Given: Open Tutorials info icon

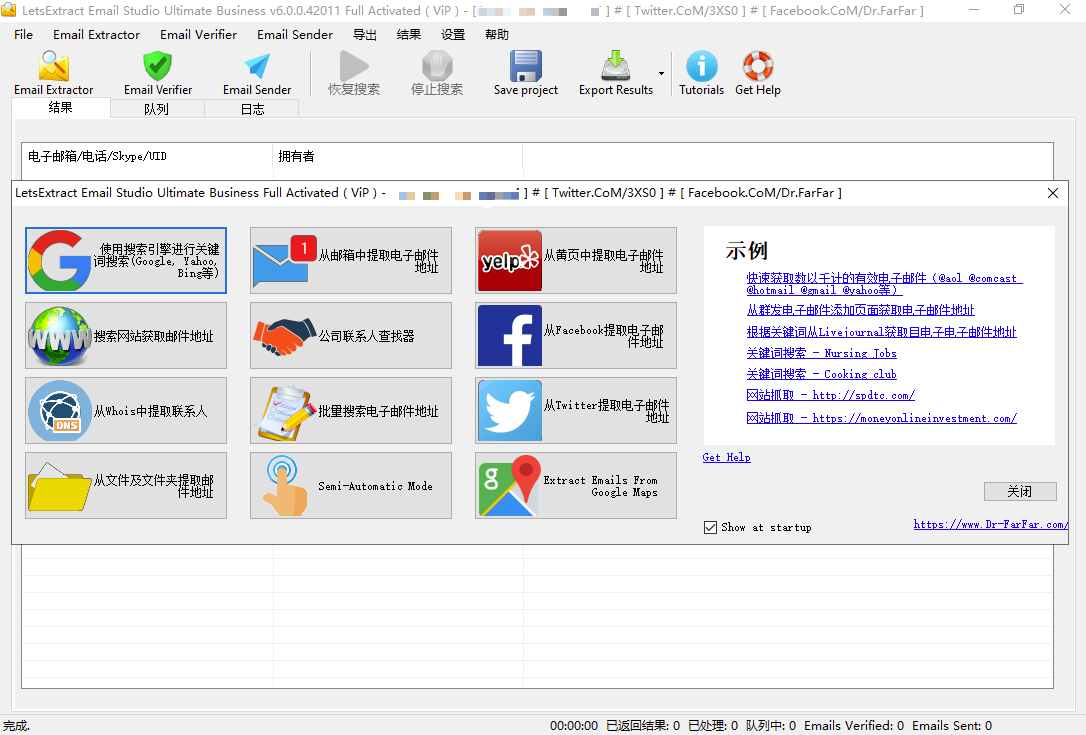Looking at the screenshot, I should click(x=702, y=73).
